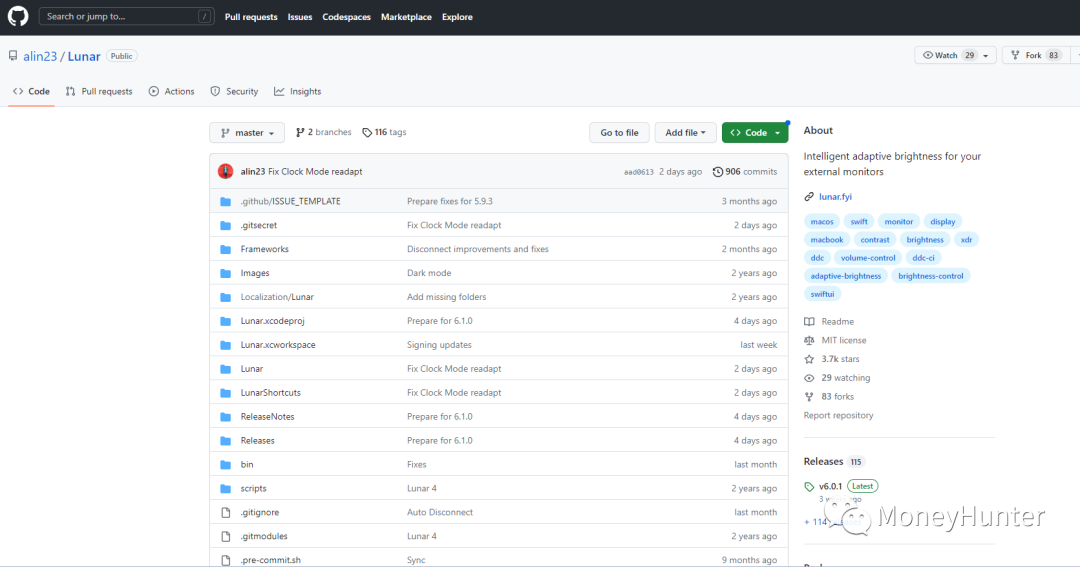1080x567 pixels.
Task: Open Explore in the top navigation
Action: (x=457, y=17)
